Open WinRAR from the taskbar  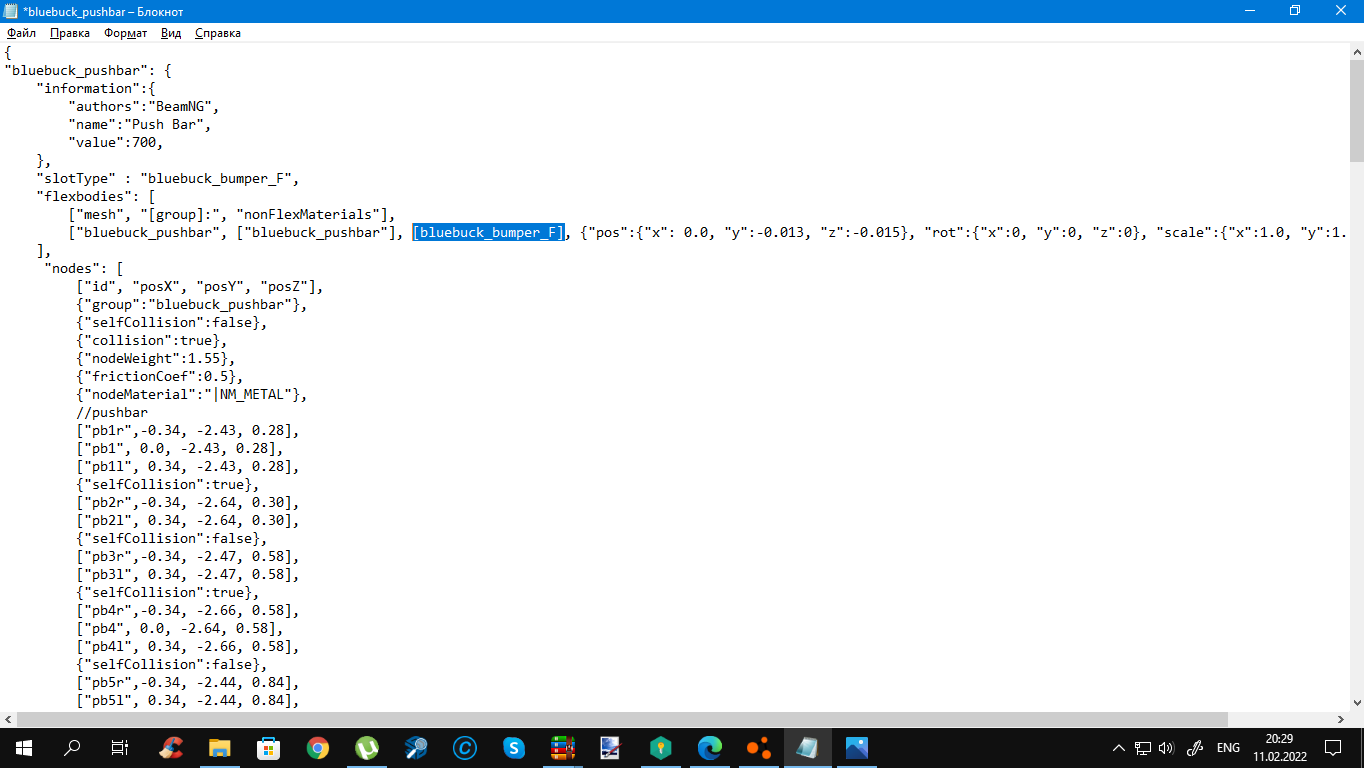pyautogui.click(x=563, y=747)
